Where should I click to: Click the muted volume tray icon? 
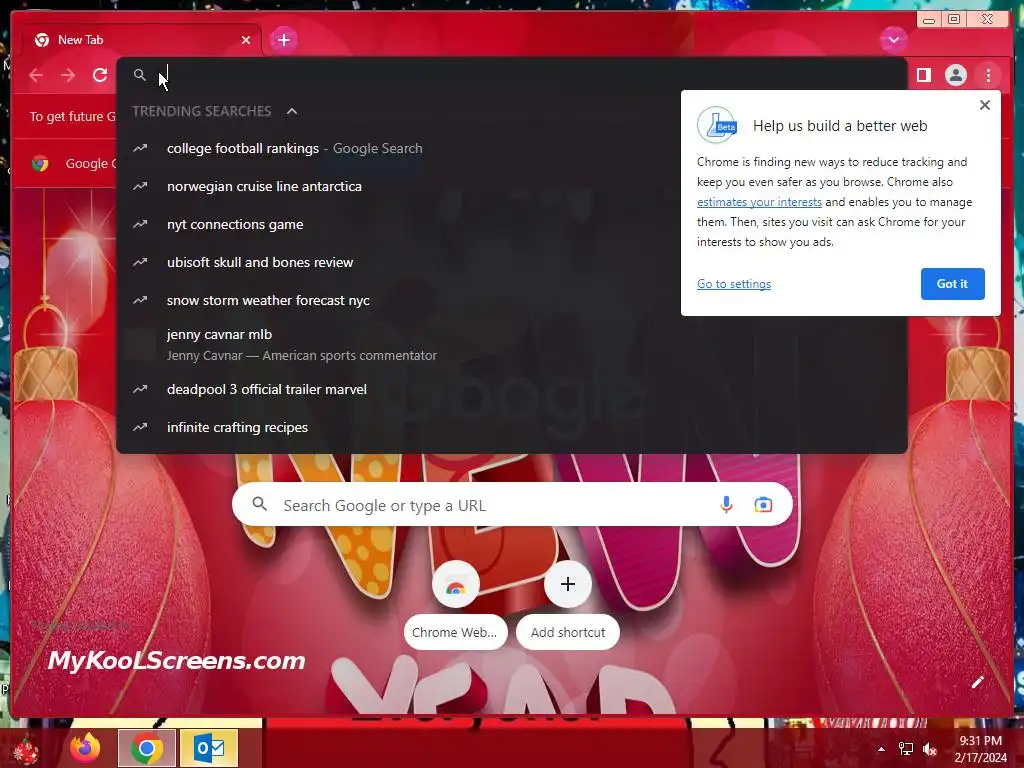point(930,749)
